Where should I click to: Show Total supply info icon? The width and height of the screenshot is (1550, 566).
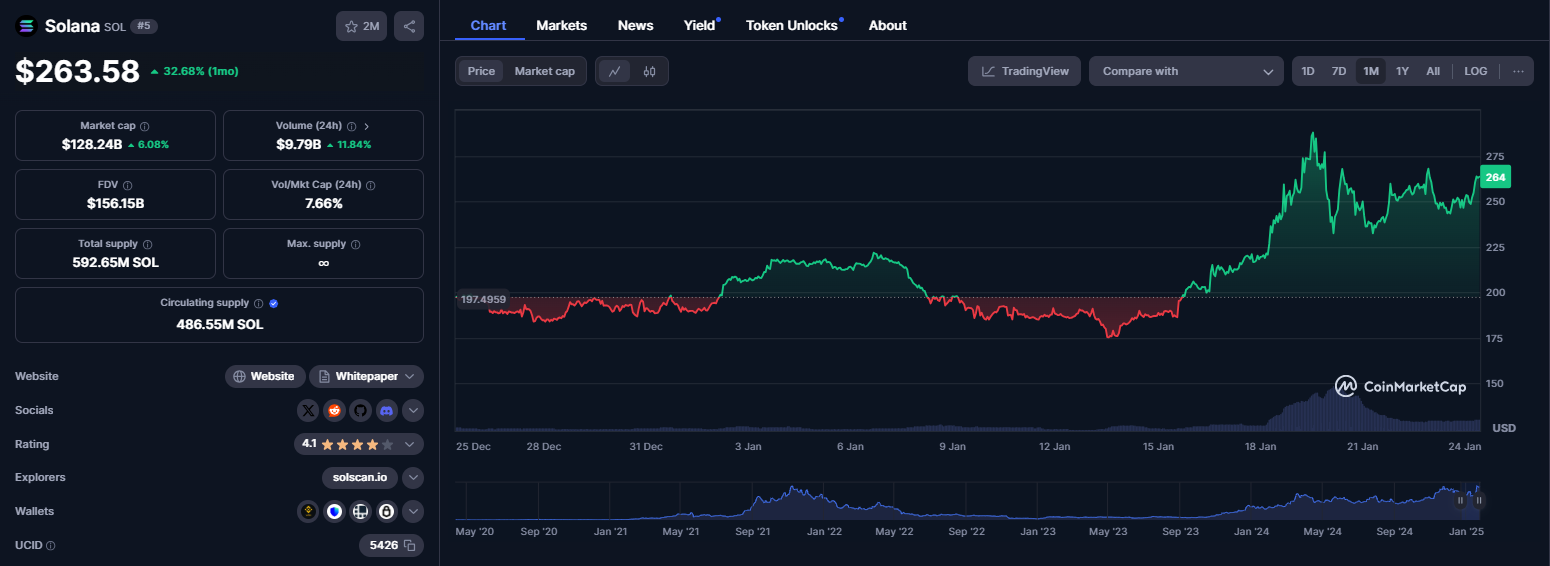pyautogui.click(x=148, y=244)
